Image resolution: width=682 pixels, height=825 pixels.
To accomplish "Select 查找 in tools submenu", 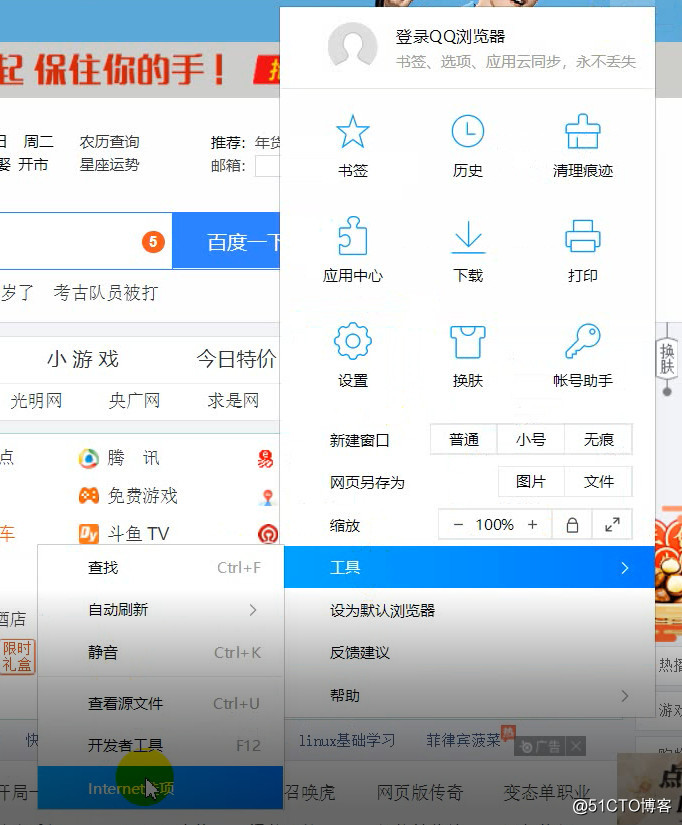I will tap(161, 568).
